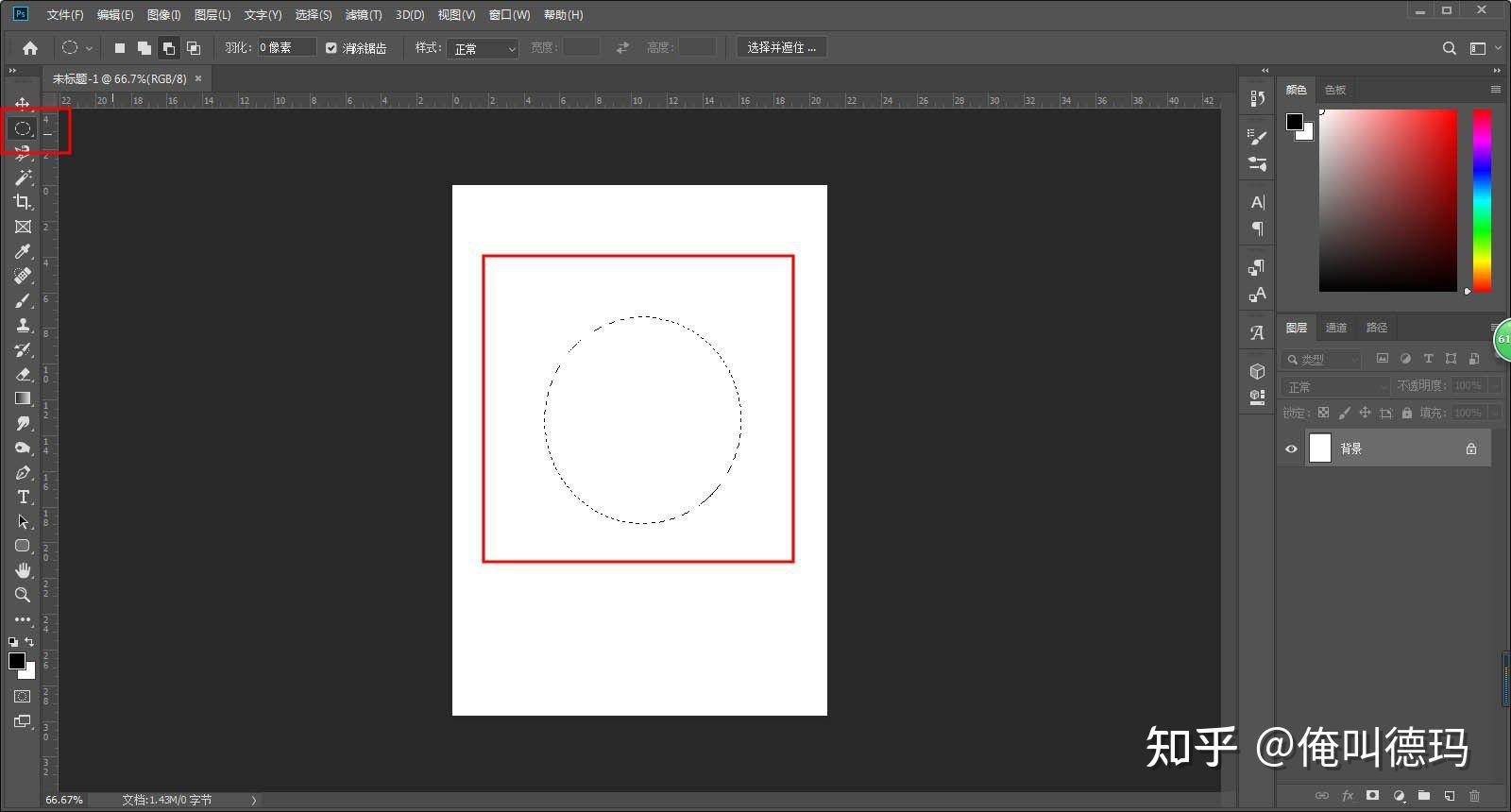Select the Path Selection tool
1511x812 pixels.
point(23,521)
